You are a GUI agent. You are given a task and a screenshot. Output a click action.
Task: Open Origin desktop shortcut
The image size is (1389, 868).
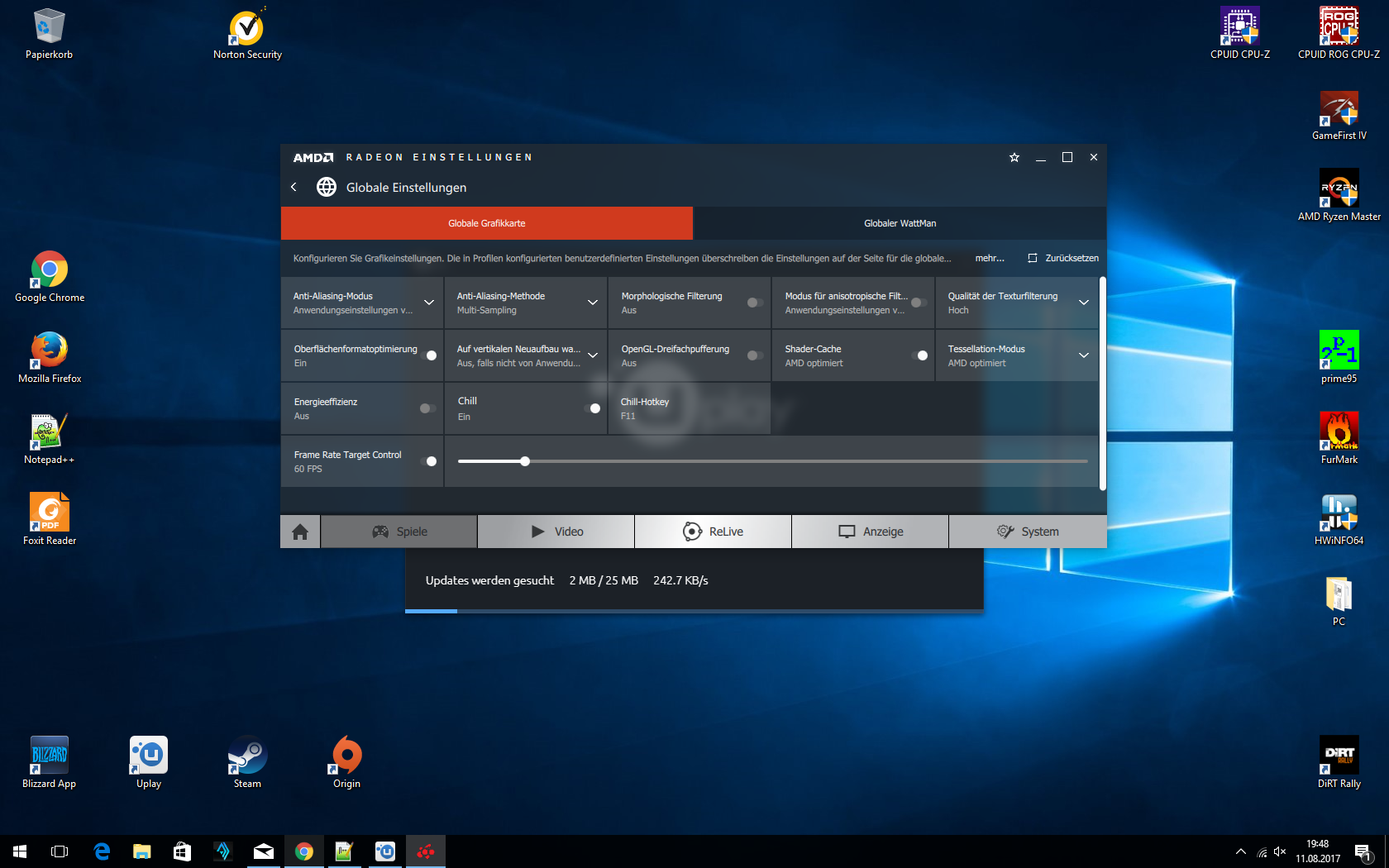click(346, 764)
